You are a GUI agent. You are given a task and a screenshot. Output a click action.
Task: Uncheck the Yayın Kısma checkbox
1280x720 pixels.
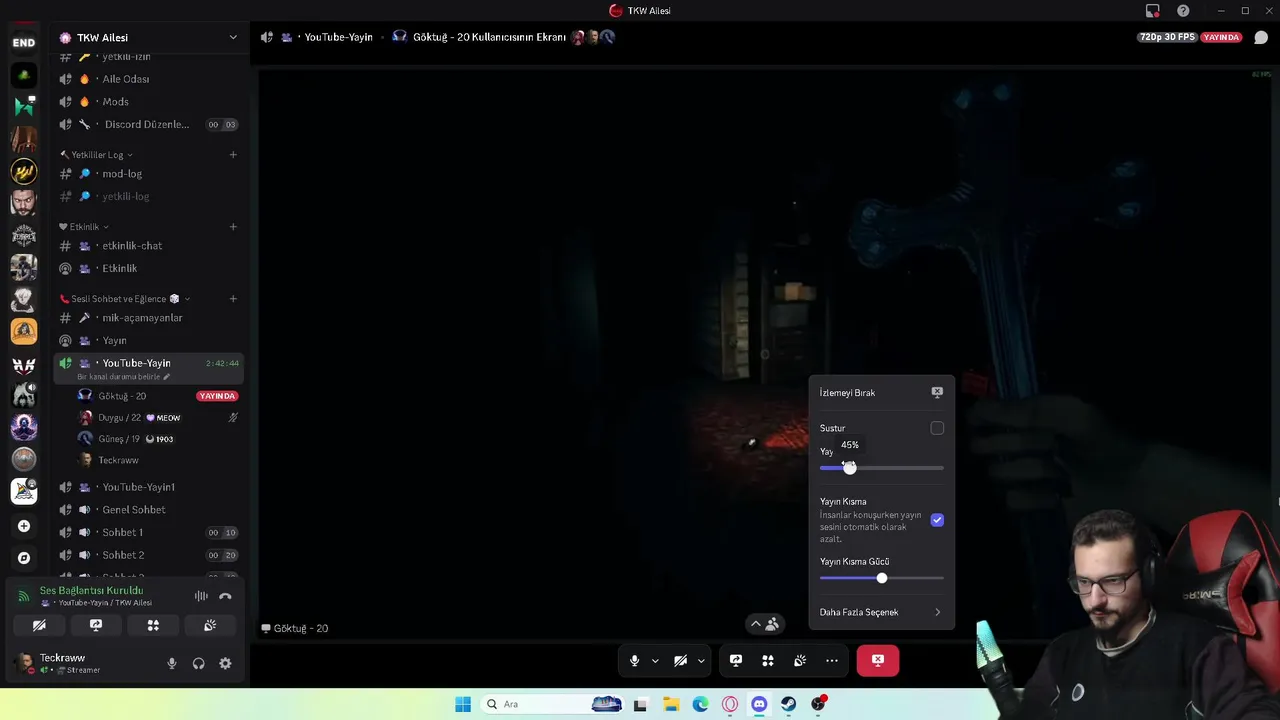click(x=937, y=520)
